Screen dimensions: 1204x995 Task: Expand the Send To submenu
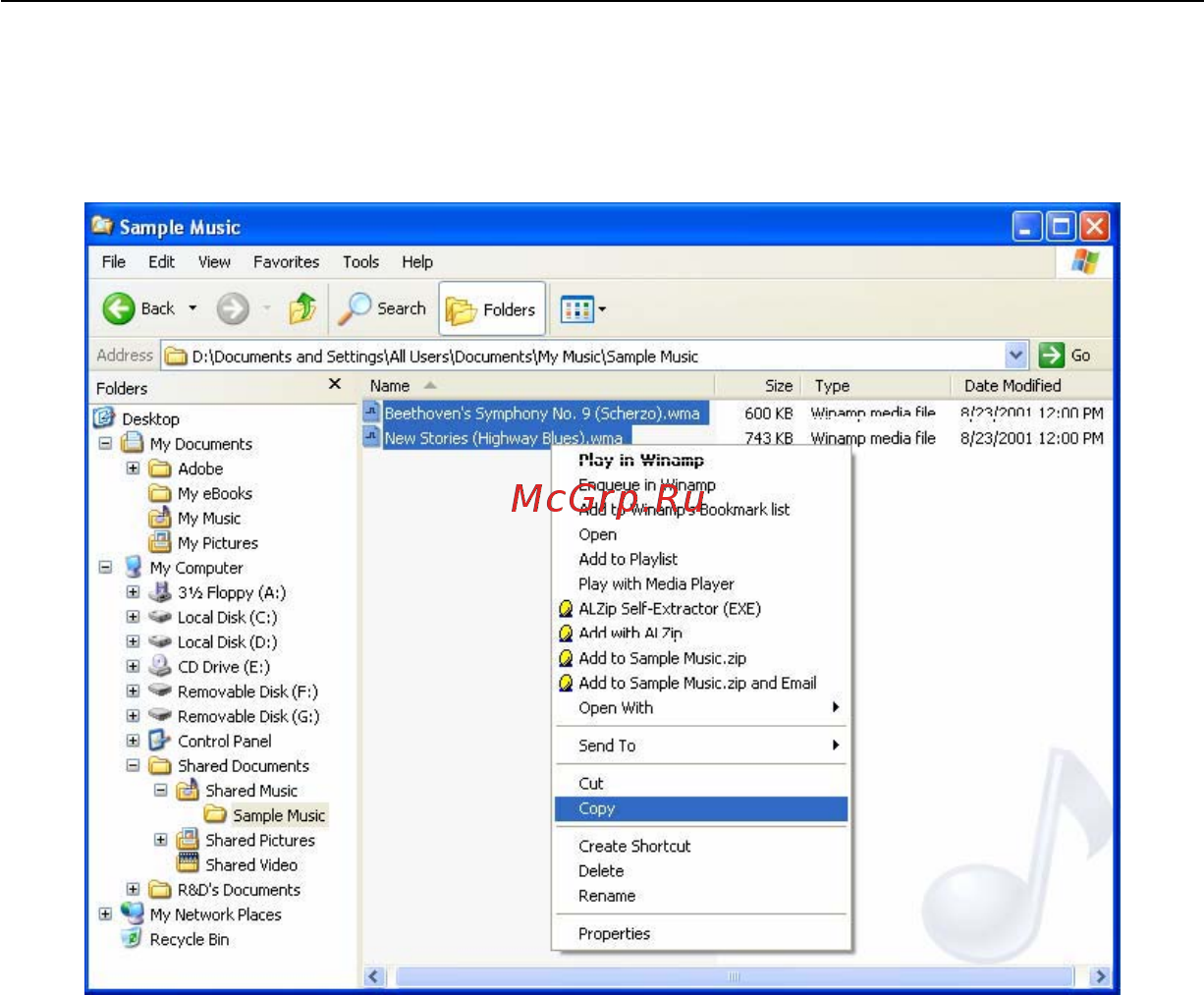point(701,746)
